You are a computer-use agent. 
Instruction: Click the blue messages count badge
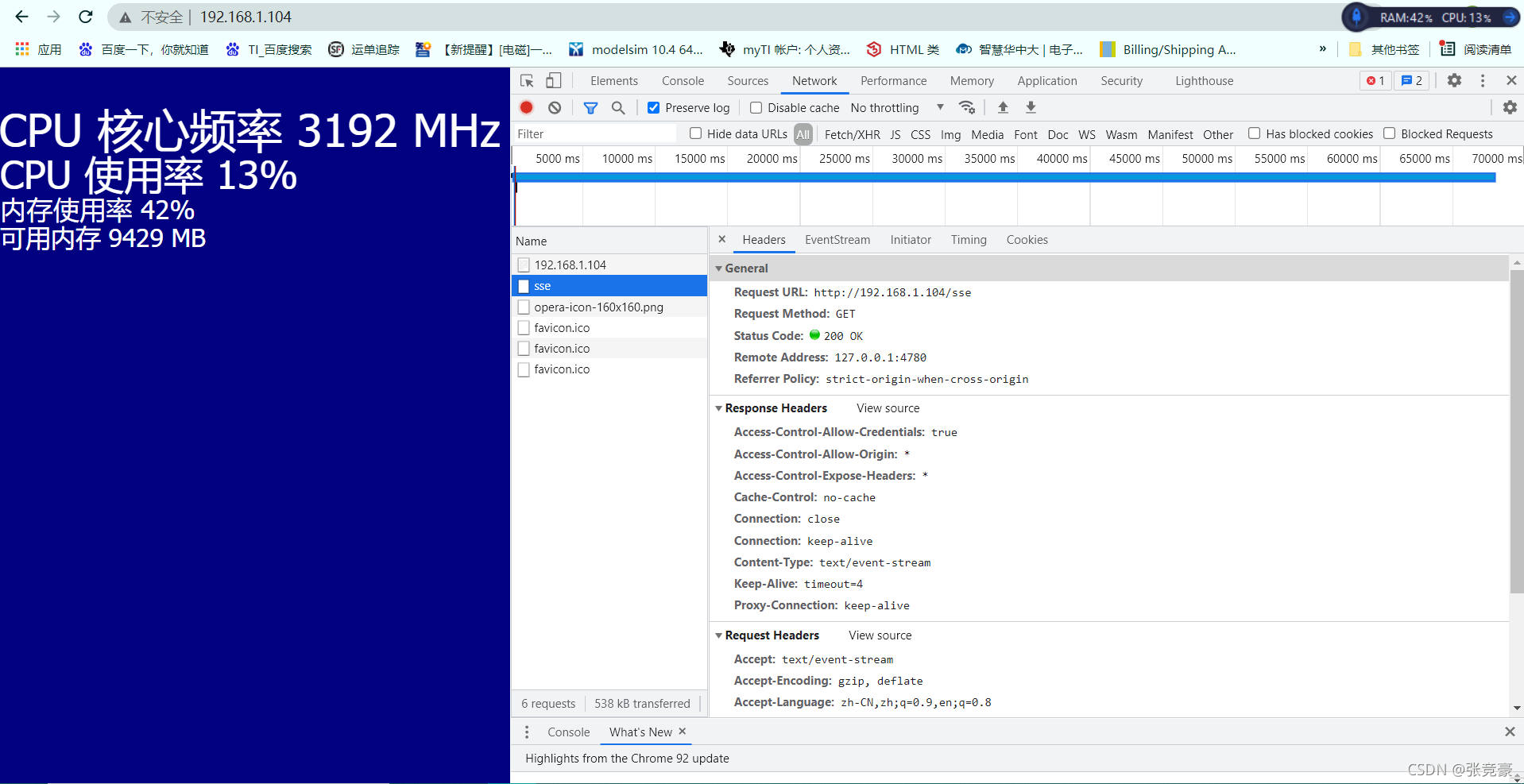[x=1412, y=80]
